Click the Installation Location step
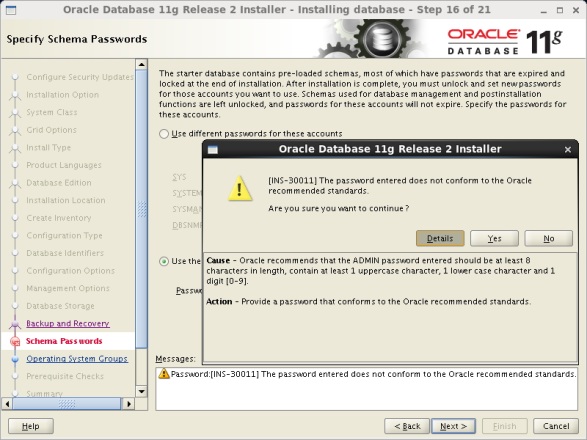587x440 pixels. 66,200
